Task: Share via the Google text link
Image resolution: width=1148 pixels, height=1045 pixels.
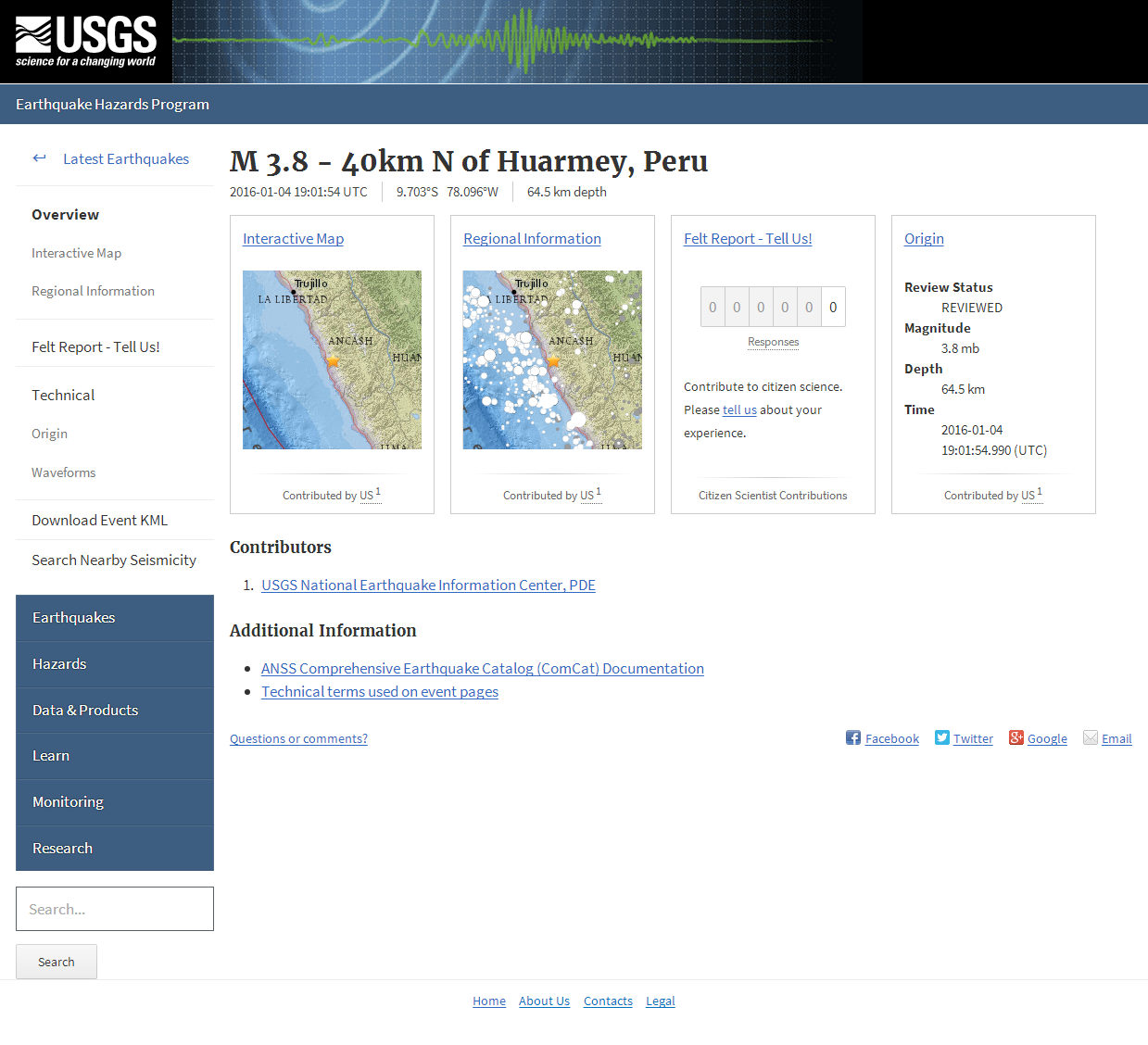Action: (x=1047, y=738)
